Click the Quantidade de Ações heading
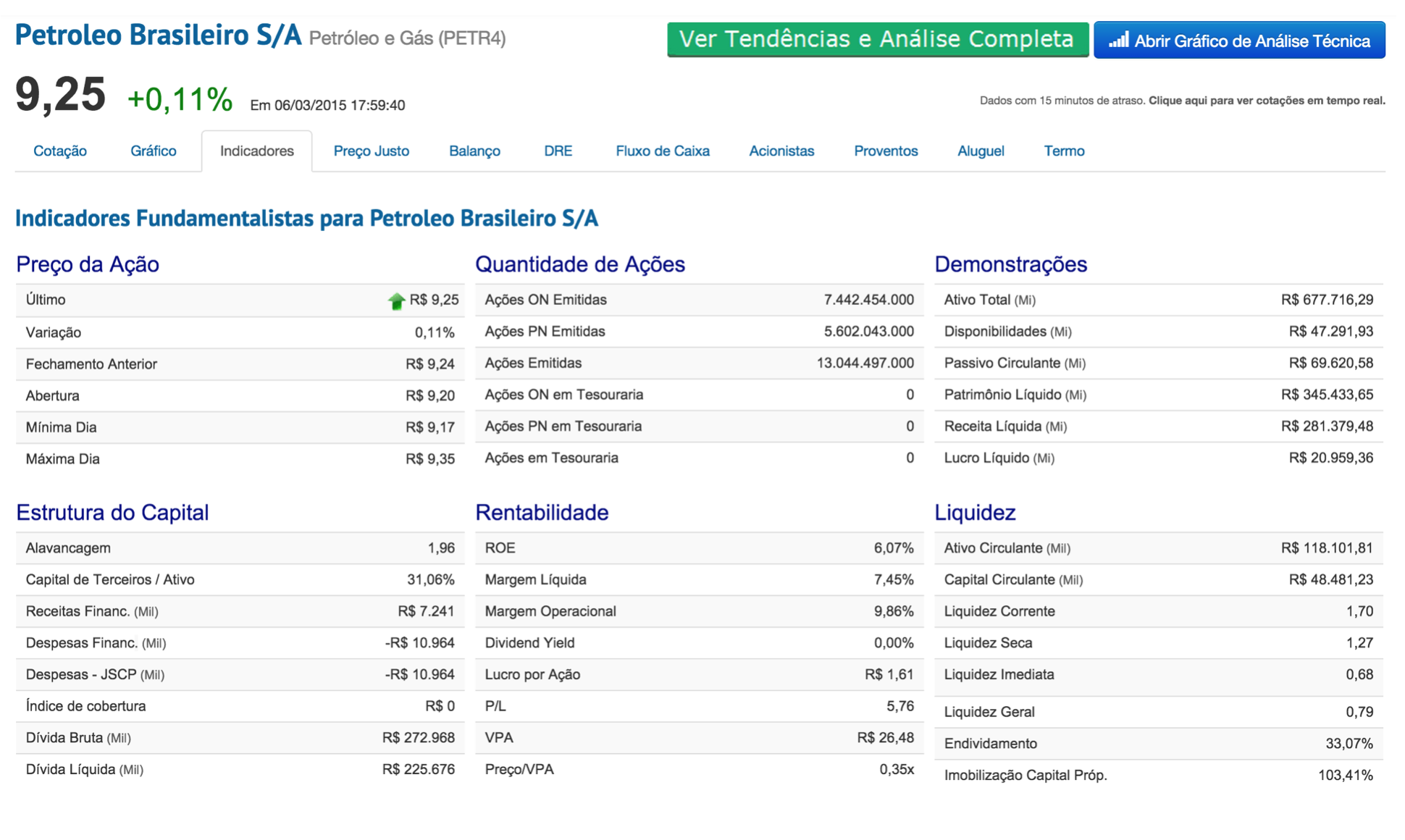 coord(580,264)
